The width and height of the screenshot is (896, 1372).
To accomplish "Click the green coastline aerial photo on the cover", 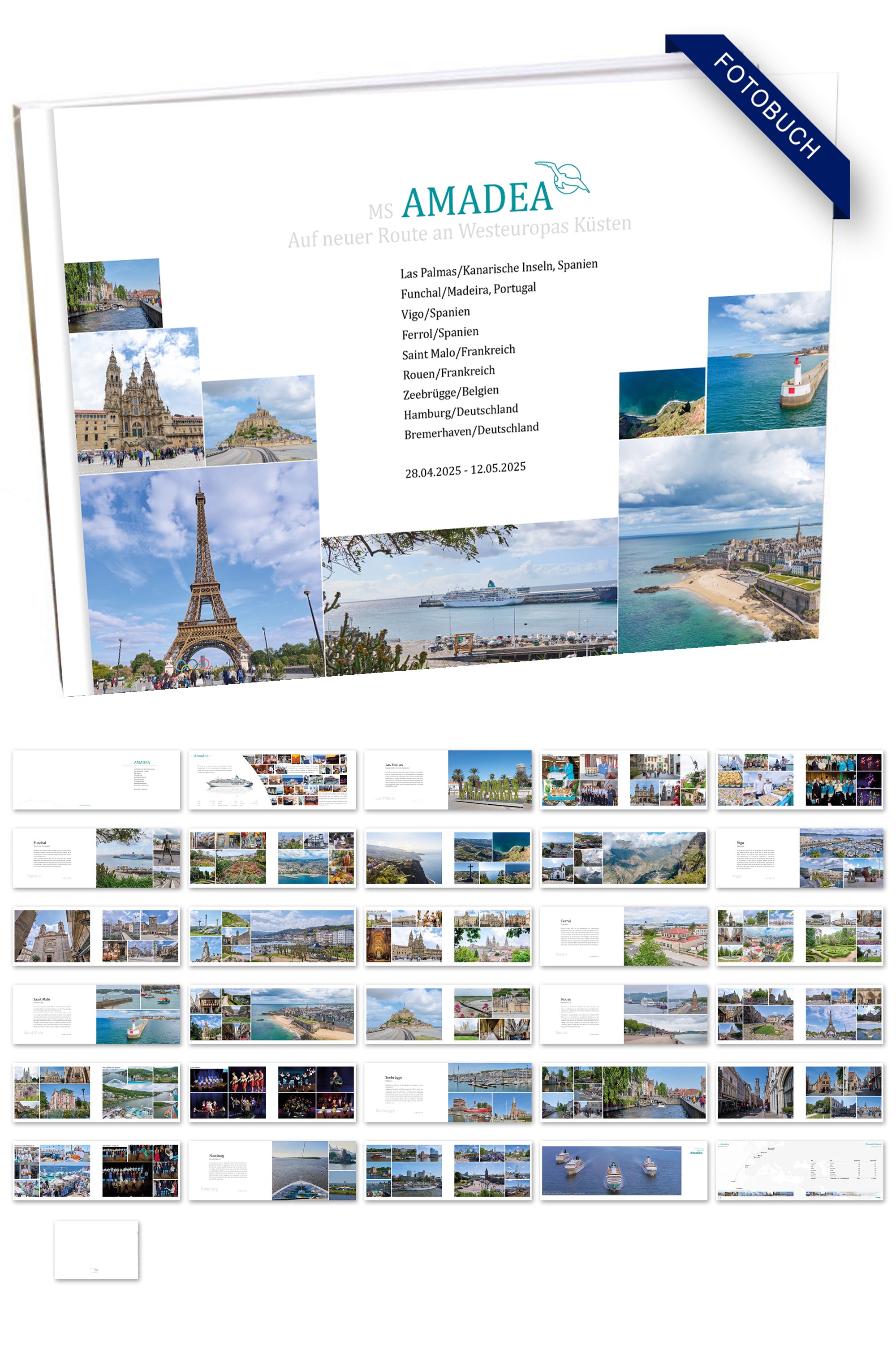I will [662, 404].
